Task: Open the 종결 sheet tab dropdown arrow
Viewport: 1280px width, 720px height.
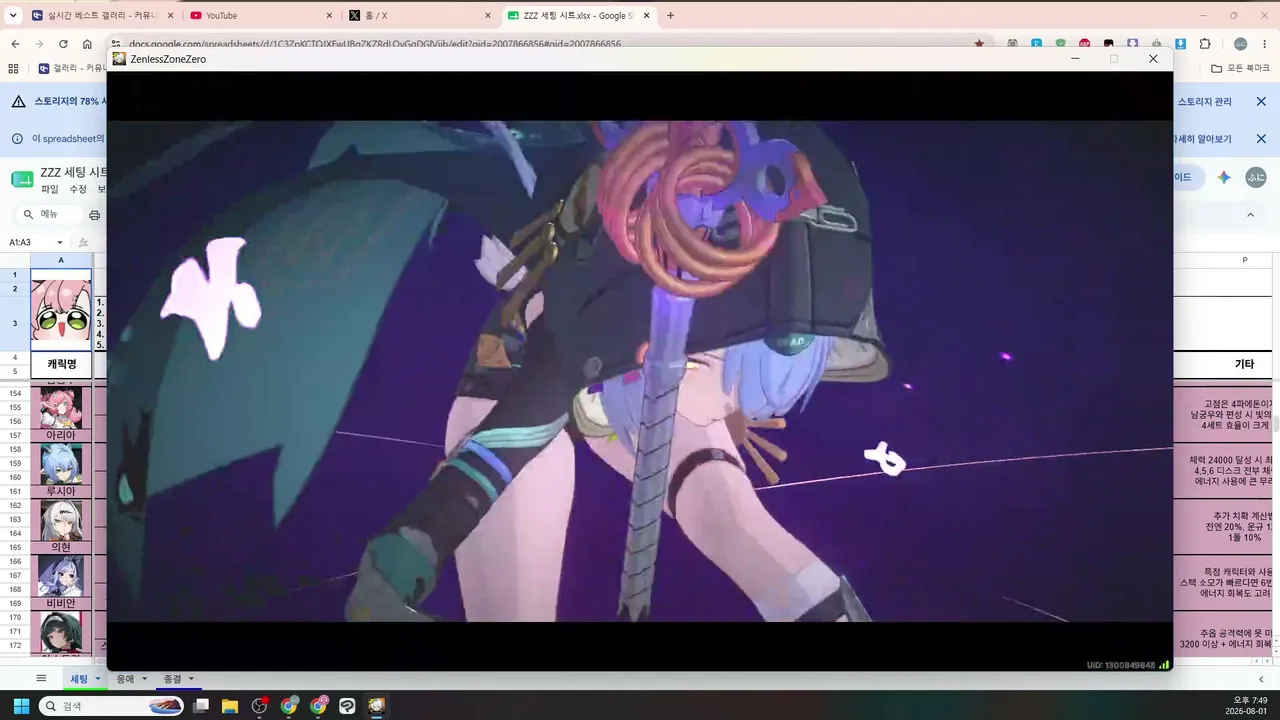Action: (191, 679)
